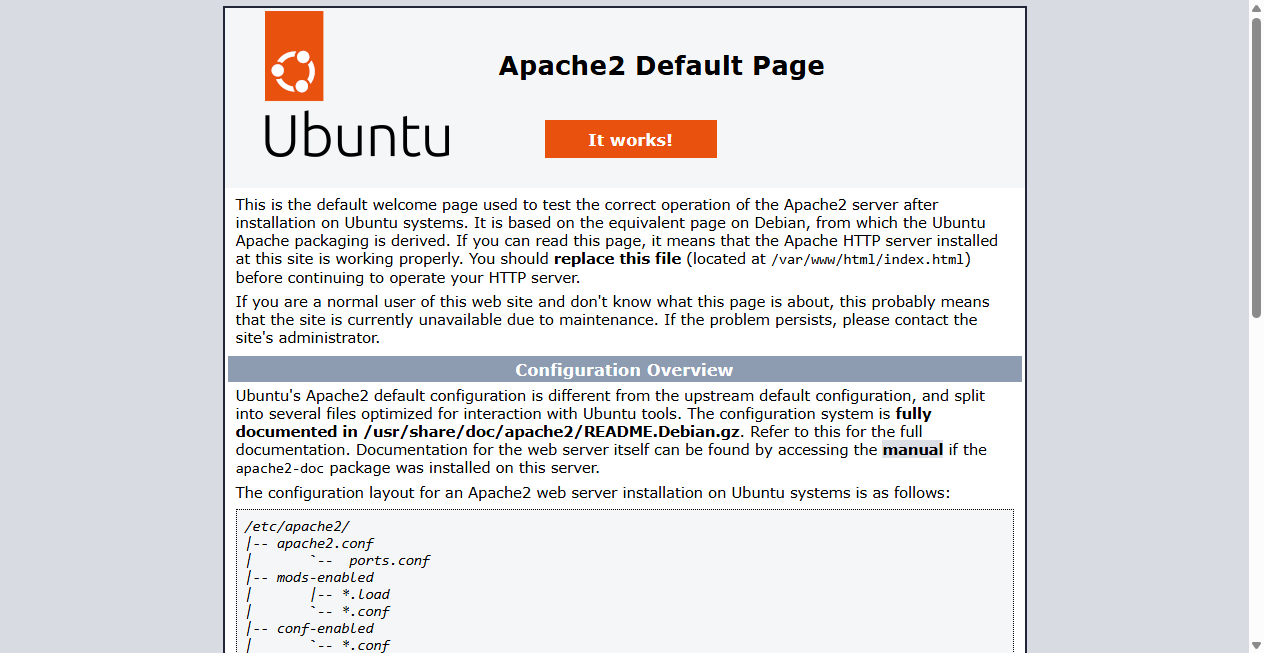Click the "conf-enabled" tree entry
Screen dimensions: 1264x653
pos(325,628)
